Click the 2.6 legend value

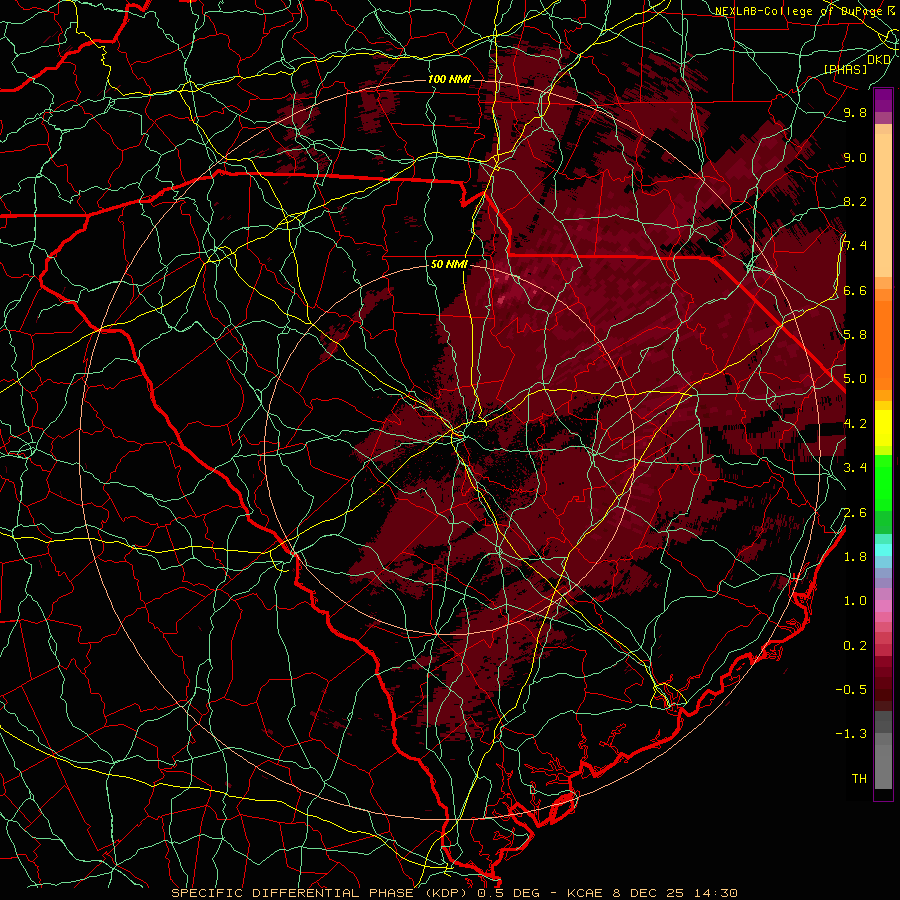pos(855,513)
